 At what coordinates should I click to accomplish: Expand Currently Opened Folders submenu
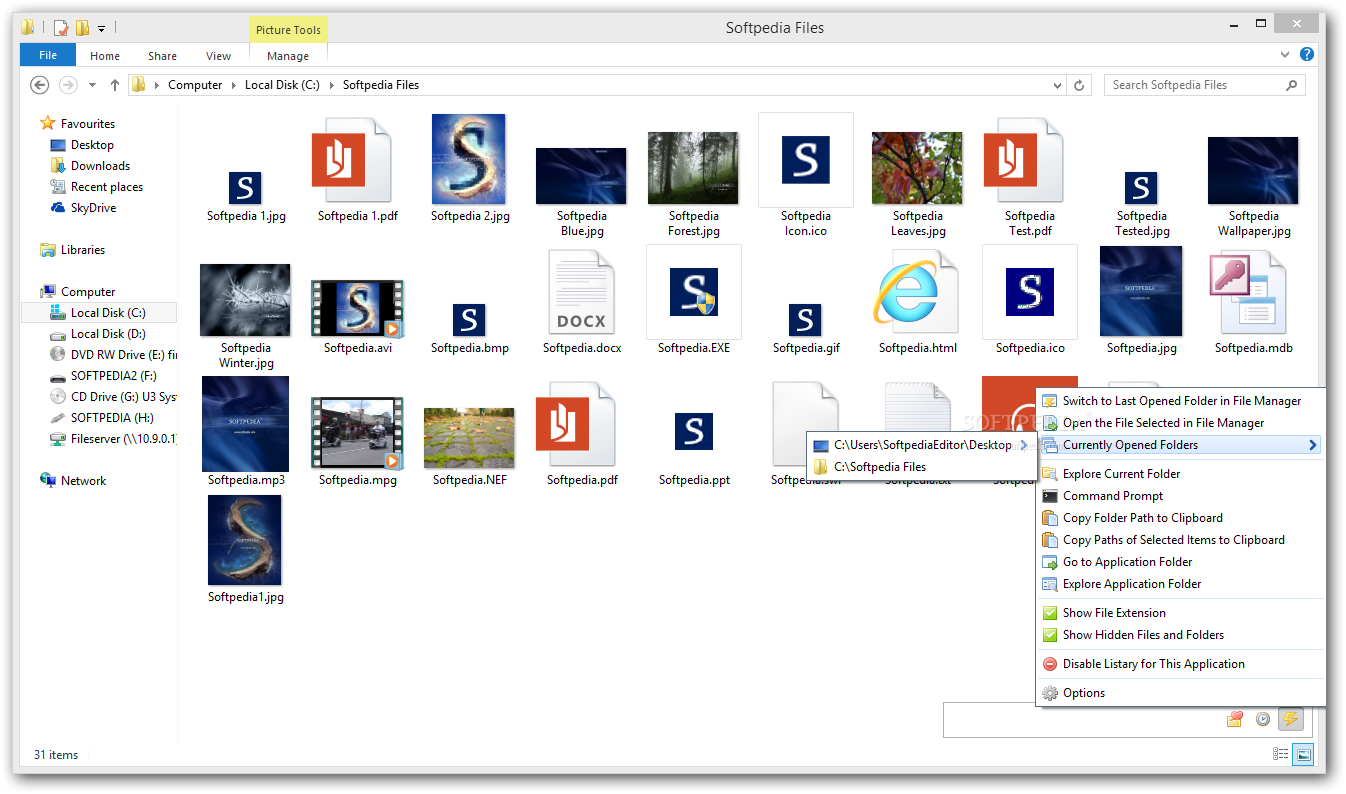(1180, 445)
